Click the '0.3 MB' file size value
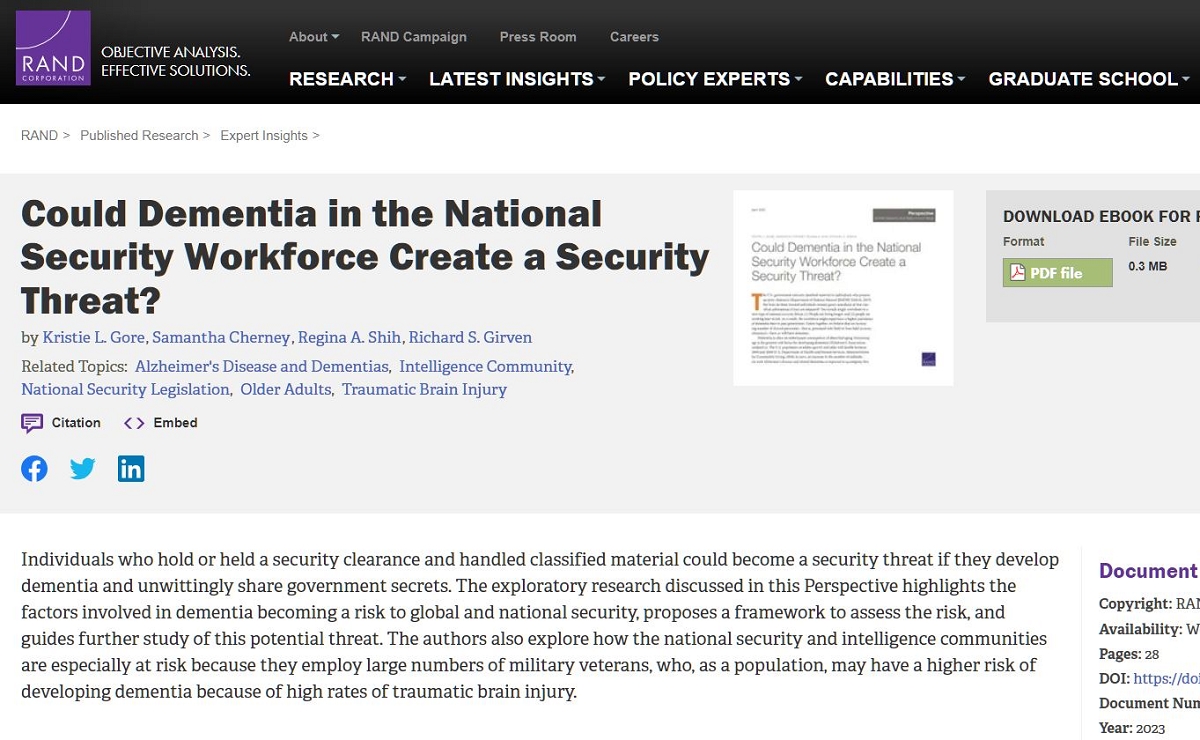1200x740 pixels. [1148, 266]
